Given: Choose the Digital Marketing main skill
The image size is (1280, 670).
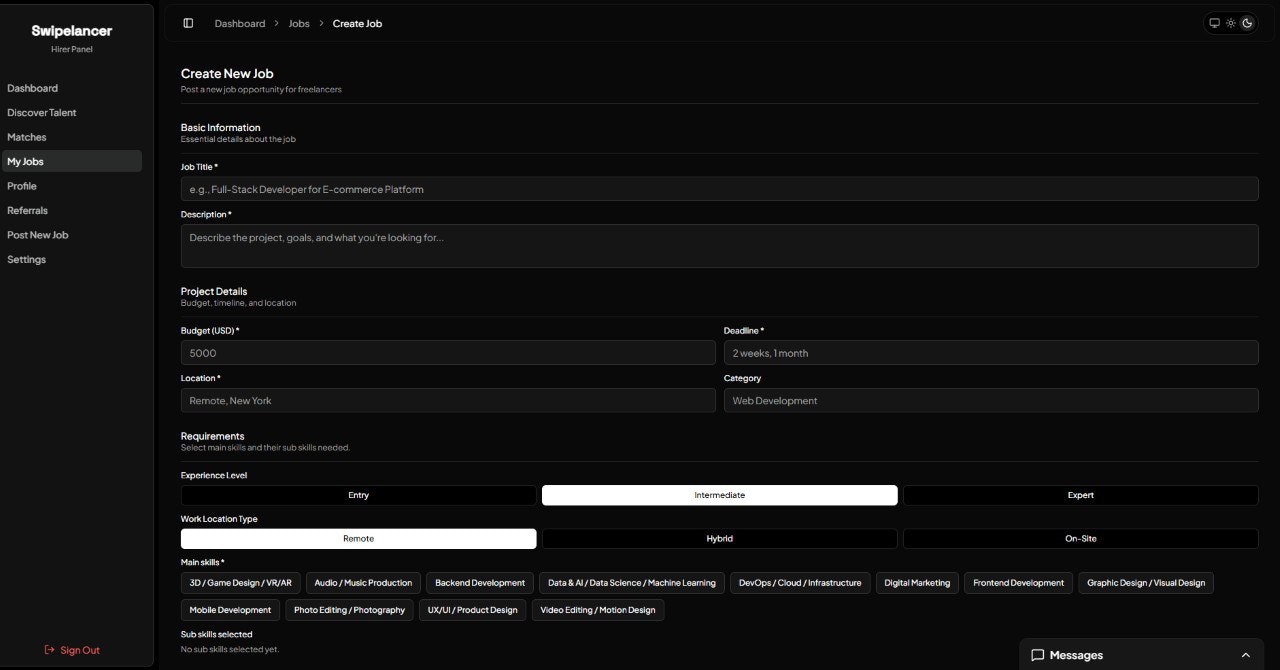Looking at the screenshot, I should (916, 583).
